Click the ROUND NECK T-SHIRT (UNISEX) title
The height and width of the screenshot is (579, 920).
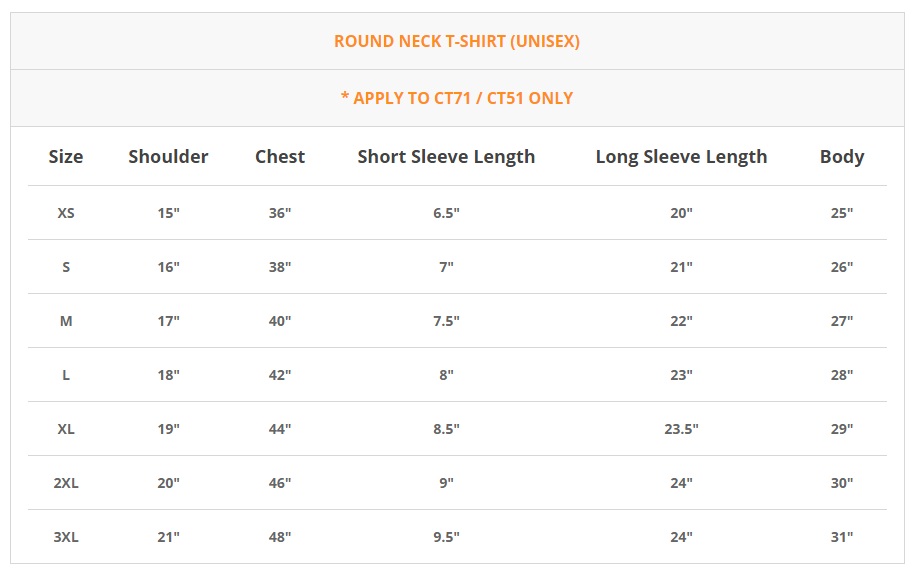tap(457, 41)
